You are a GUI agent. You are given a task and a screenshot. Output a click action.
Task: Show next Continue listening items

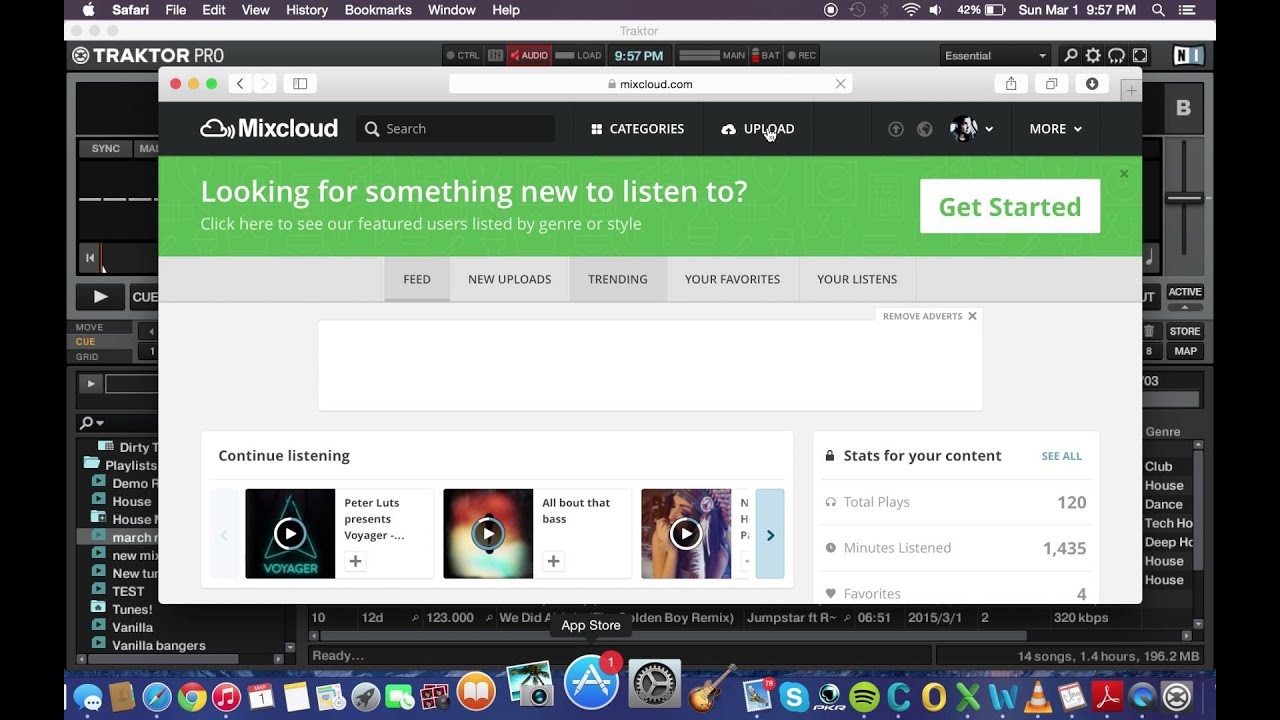[x=770, y=535]
